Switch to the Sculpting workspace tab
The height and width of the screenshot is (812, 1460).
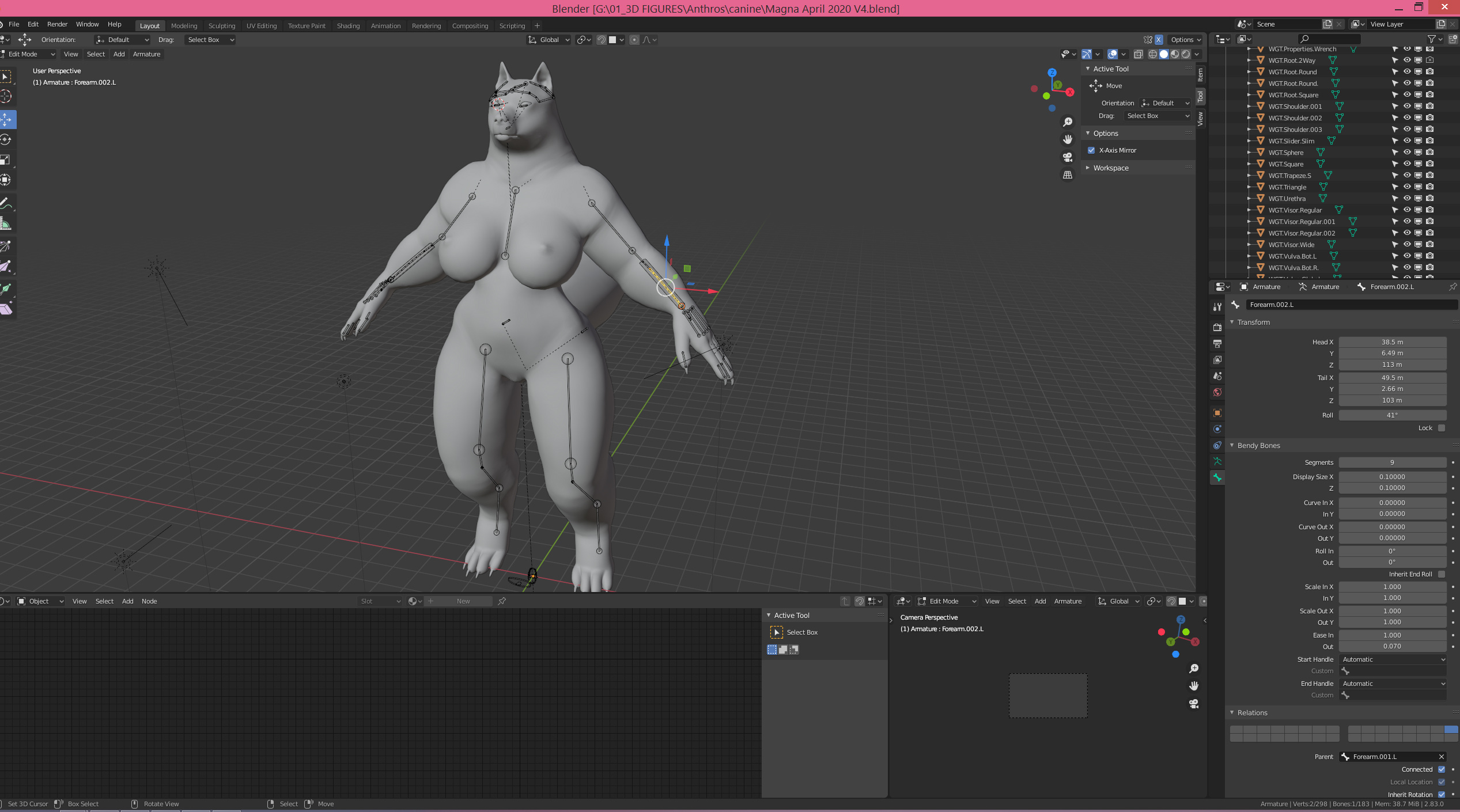pos(221,26)
